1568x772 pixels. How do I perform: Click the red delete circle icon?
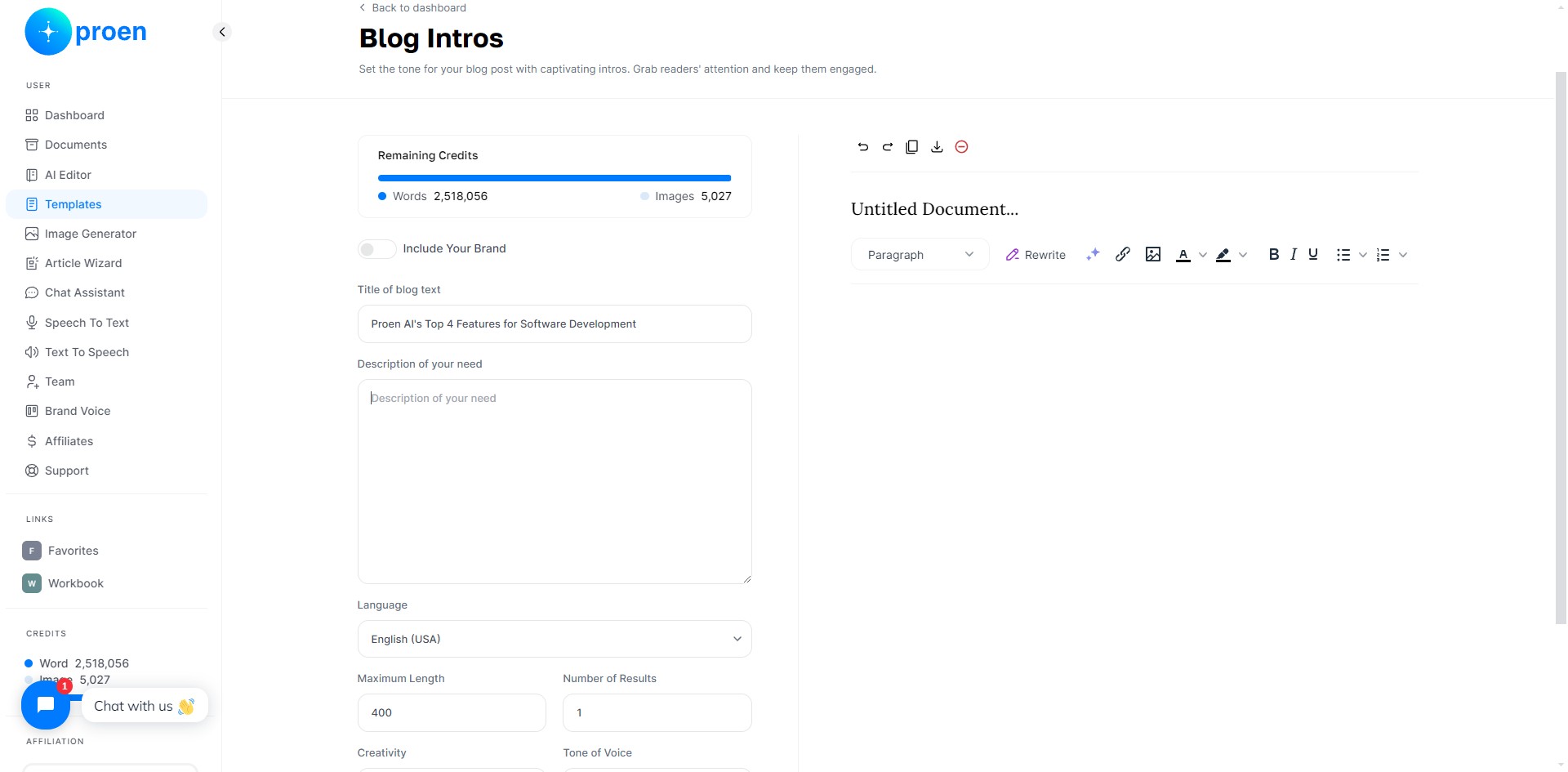pyautogui.click(x=961, y=147)
